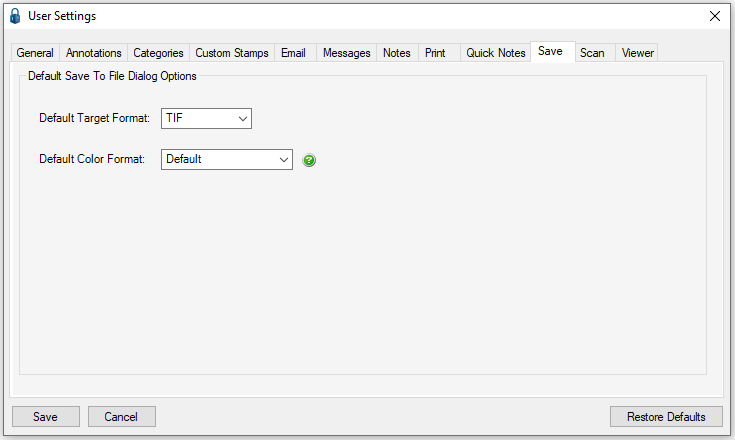Open the Default Color Format dropdown
Screen dimensions: 735x440
pos(227,159)
